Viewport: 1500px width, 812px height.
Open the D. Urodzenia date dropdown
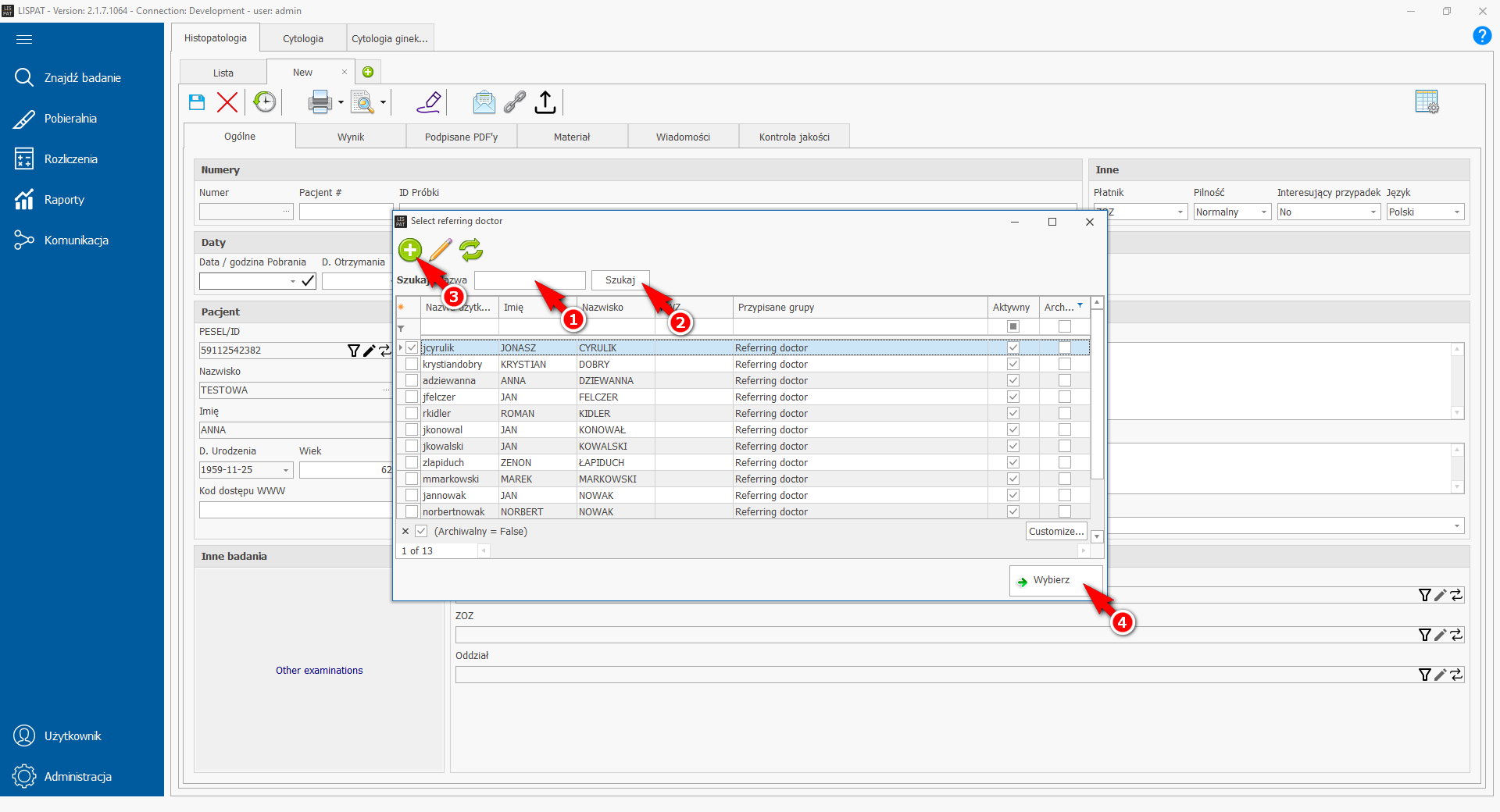click(286, 470)
